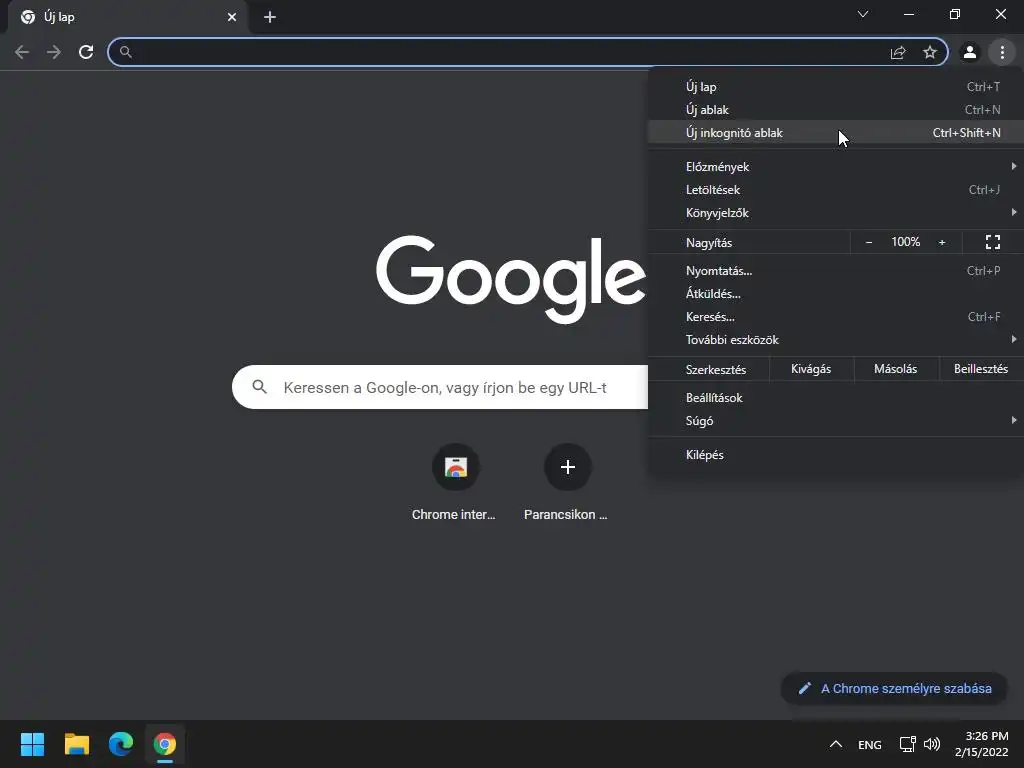
Task: Choose Átküldés... from the menu
Action: tap(835, 293)
